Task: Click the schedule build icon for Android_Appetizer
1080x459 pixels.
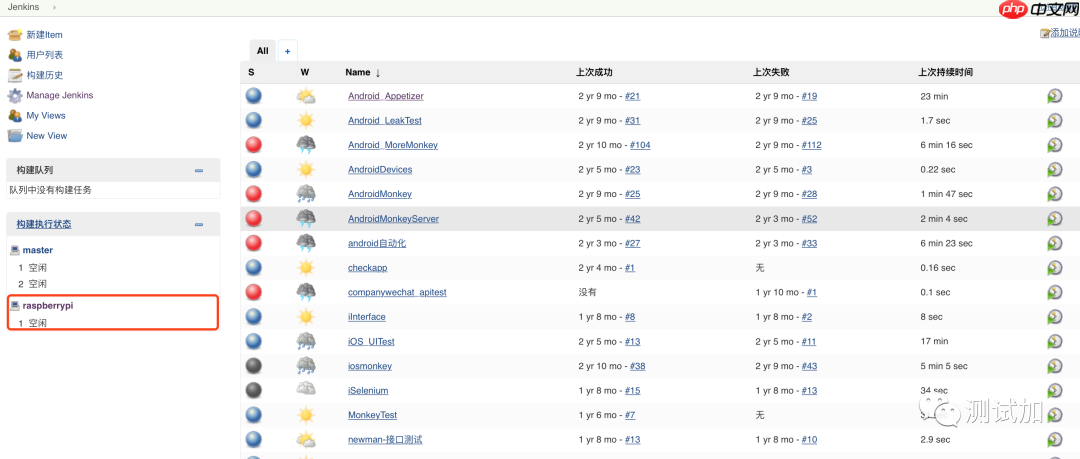Action: pyautogui.click(x=1054, y=96)
